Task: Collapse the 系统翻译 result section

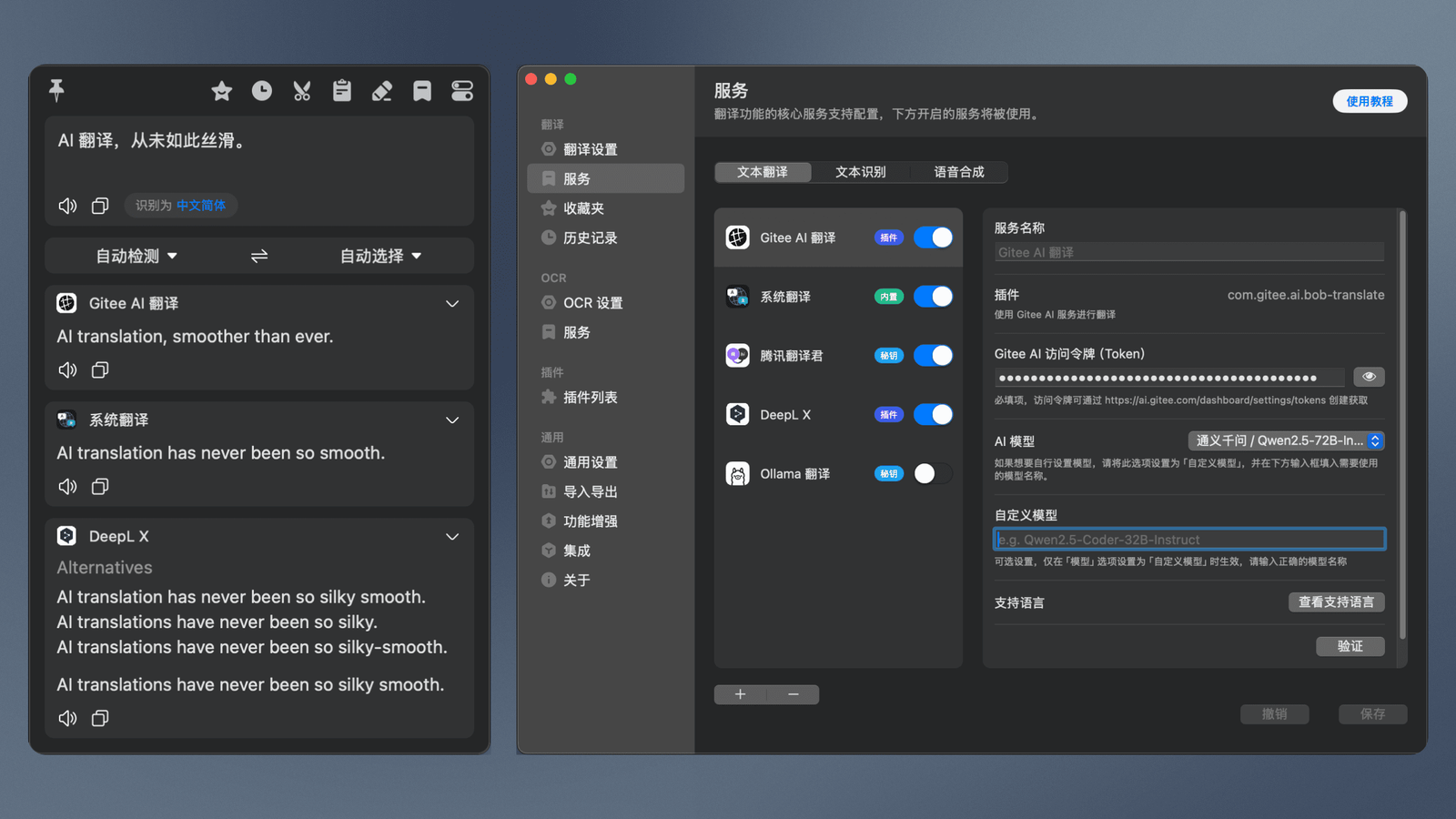Action: point(452,420)
